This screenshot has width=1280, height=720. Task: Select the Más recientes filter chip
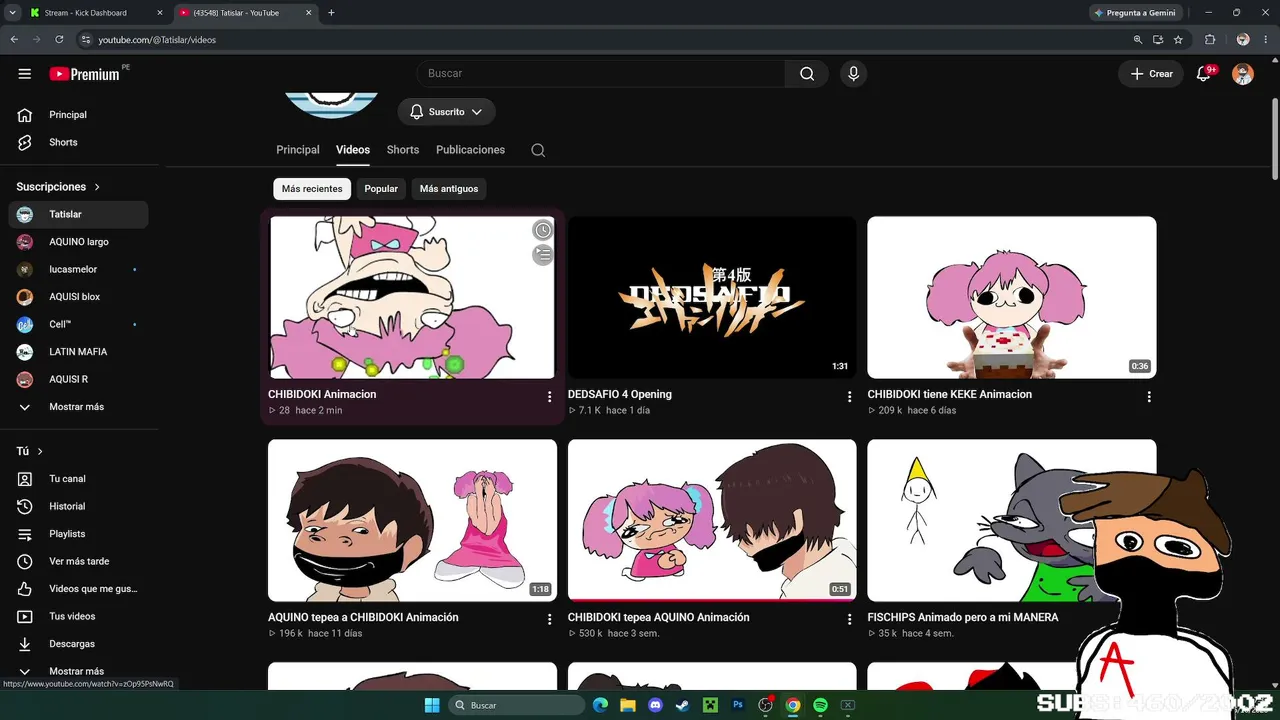[x=312, y=189]
